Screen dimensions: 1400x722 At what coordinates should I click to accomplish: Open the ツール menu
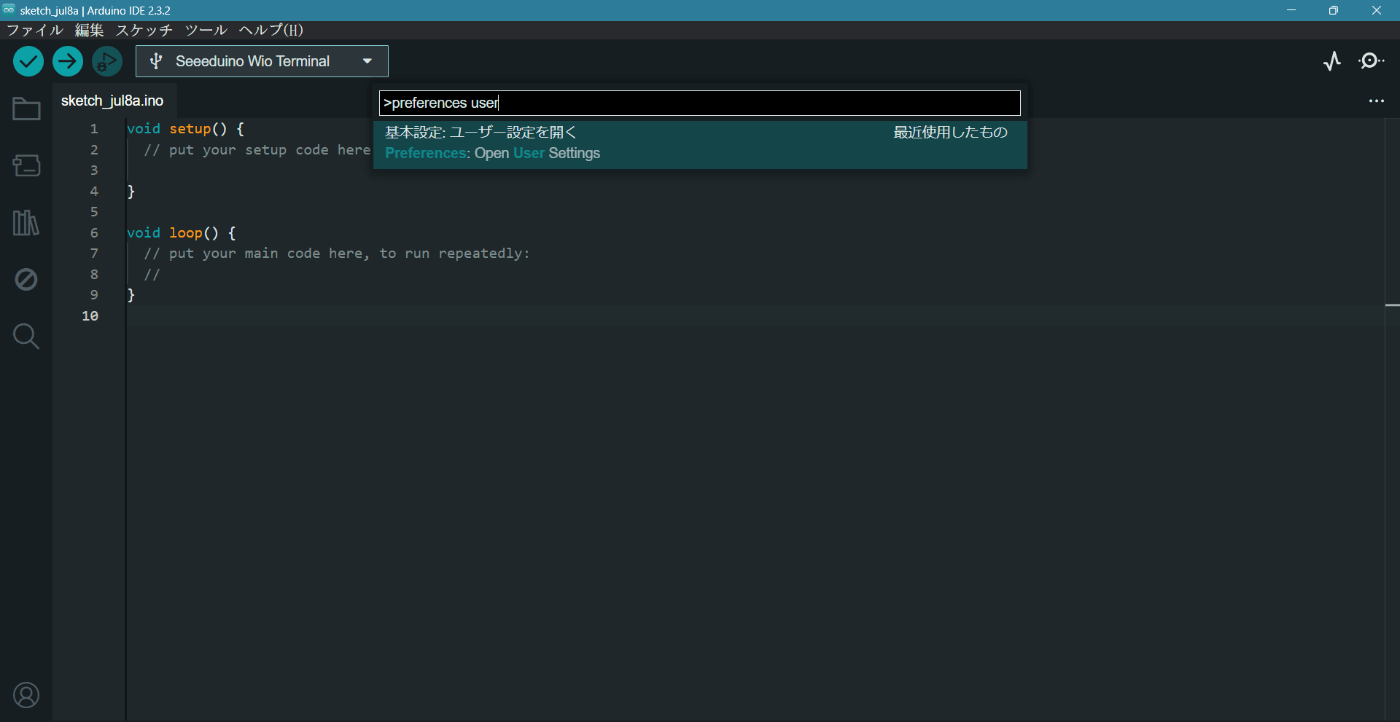pos(206,30)
